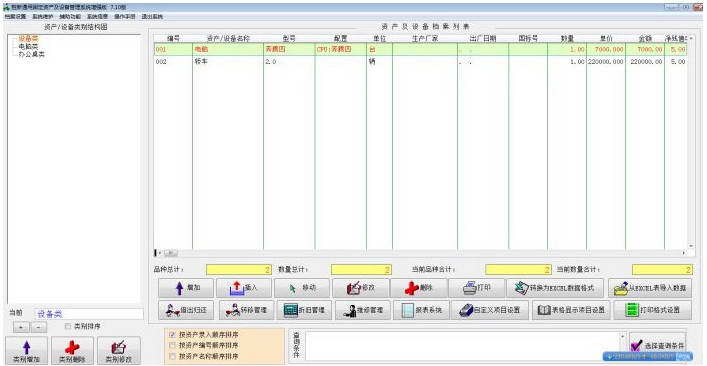
Task: Select 办公桌类 in category tree
Action: pyautogui.click(x=31, y=54)
